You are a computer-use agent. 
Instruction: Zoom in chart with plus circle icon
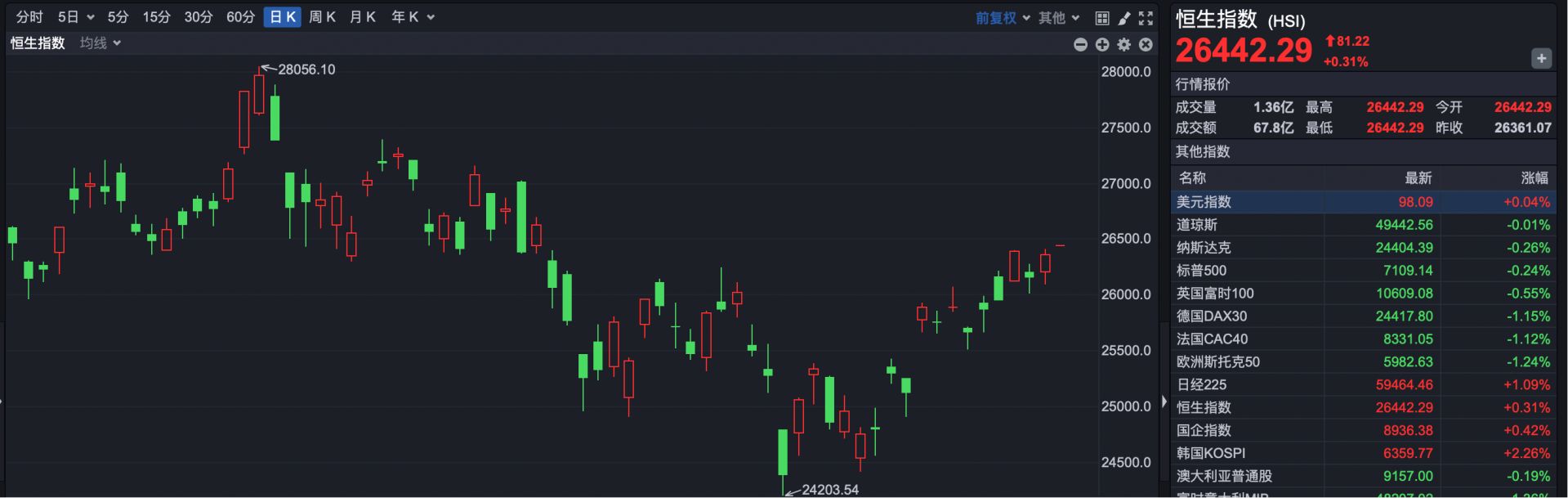coord(1102,44)
